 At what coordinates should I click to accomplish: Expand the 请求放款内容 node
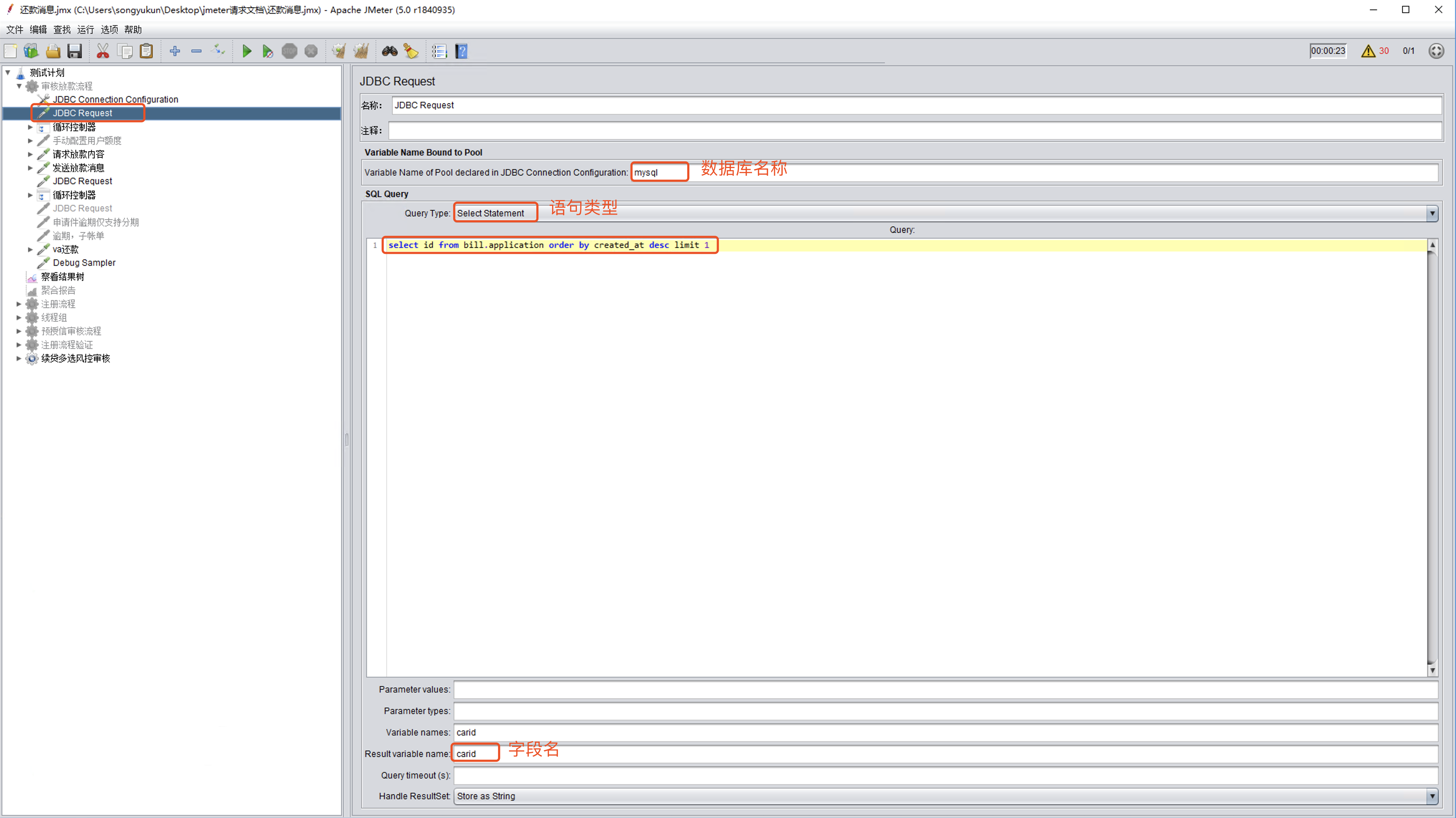[x=30, y=154]
